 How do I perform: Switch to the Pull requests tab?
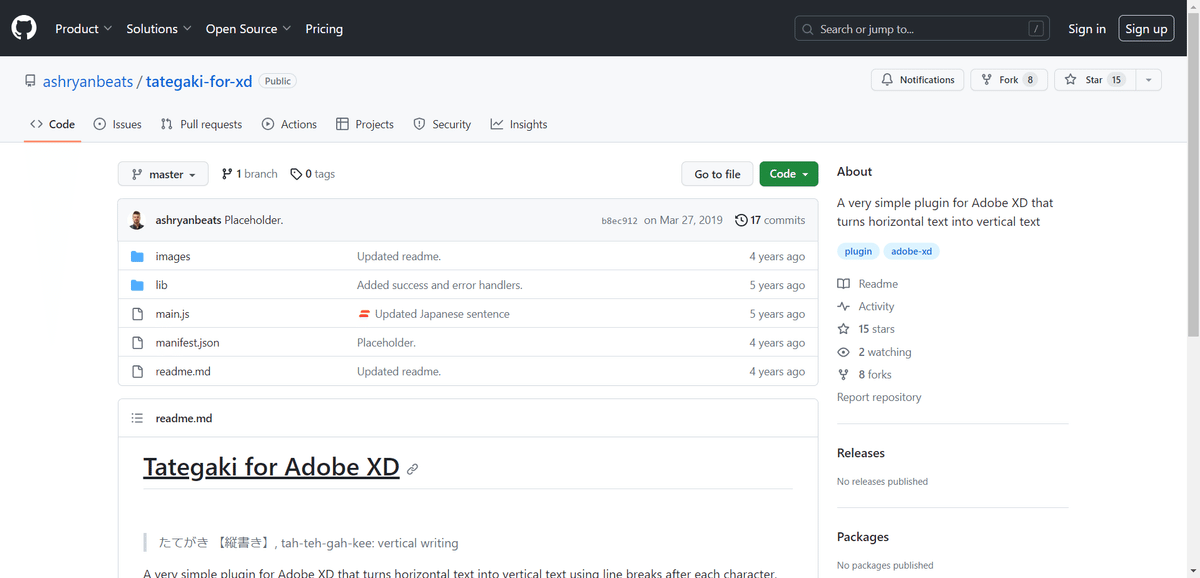(201, 124)
